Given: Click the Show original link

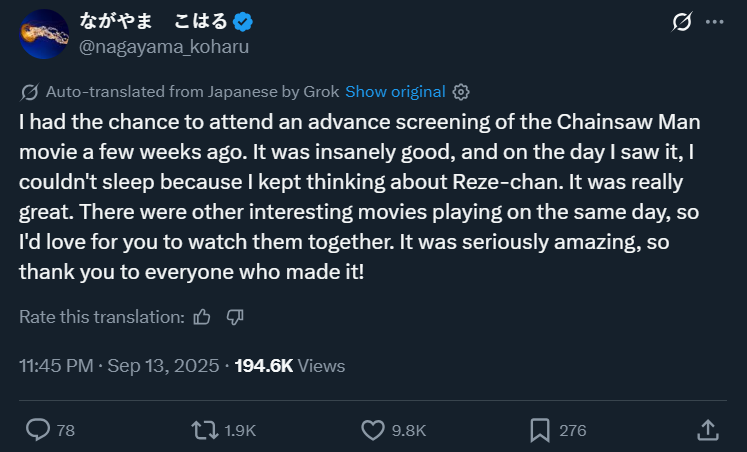Looking at the screenshot, I should (x=395, y=92).
